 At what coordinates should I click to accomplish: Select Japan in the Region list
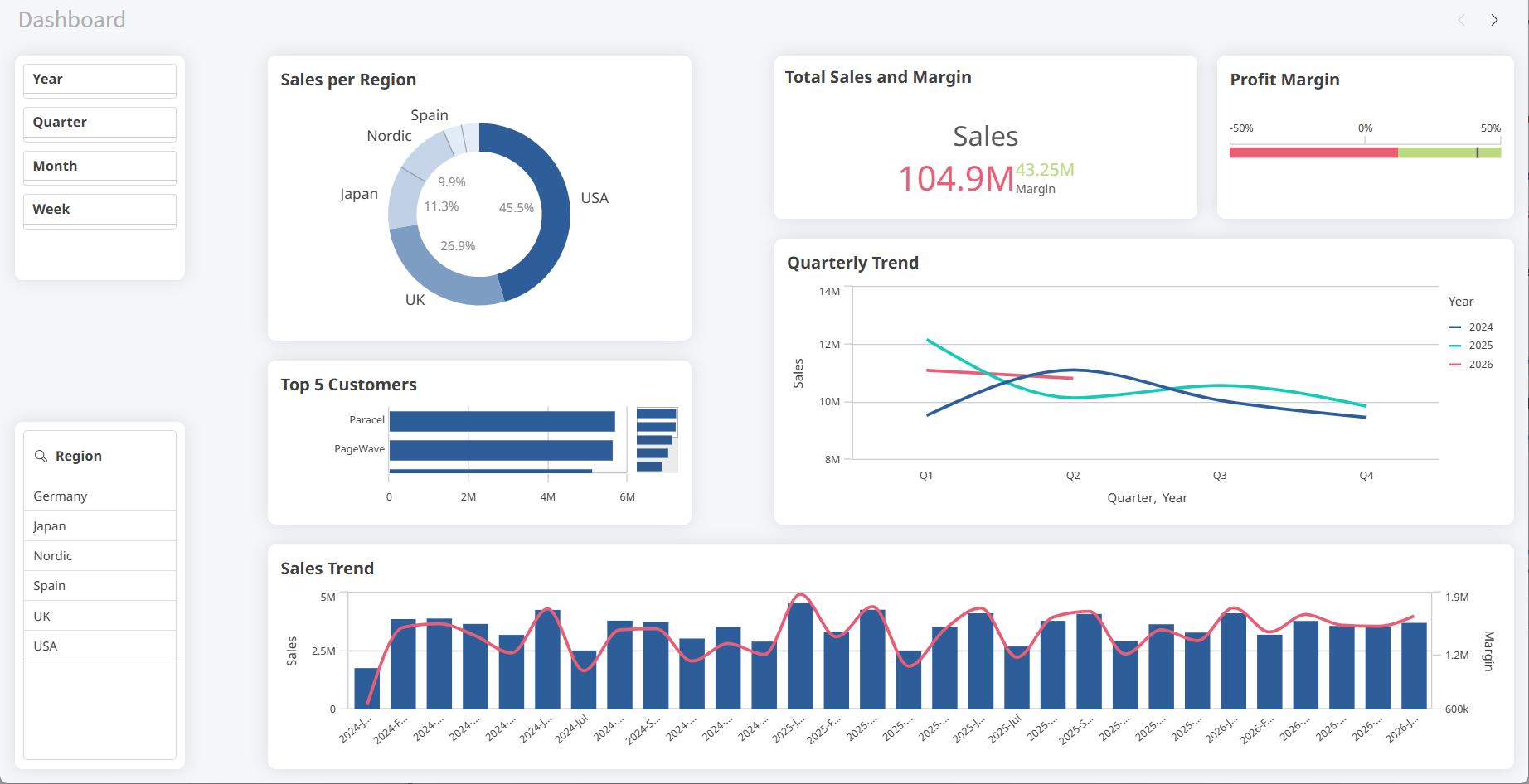click(x=100, y=525)
